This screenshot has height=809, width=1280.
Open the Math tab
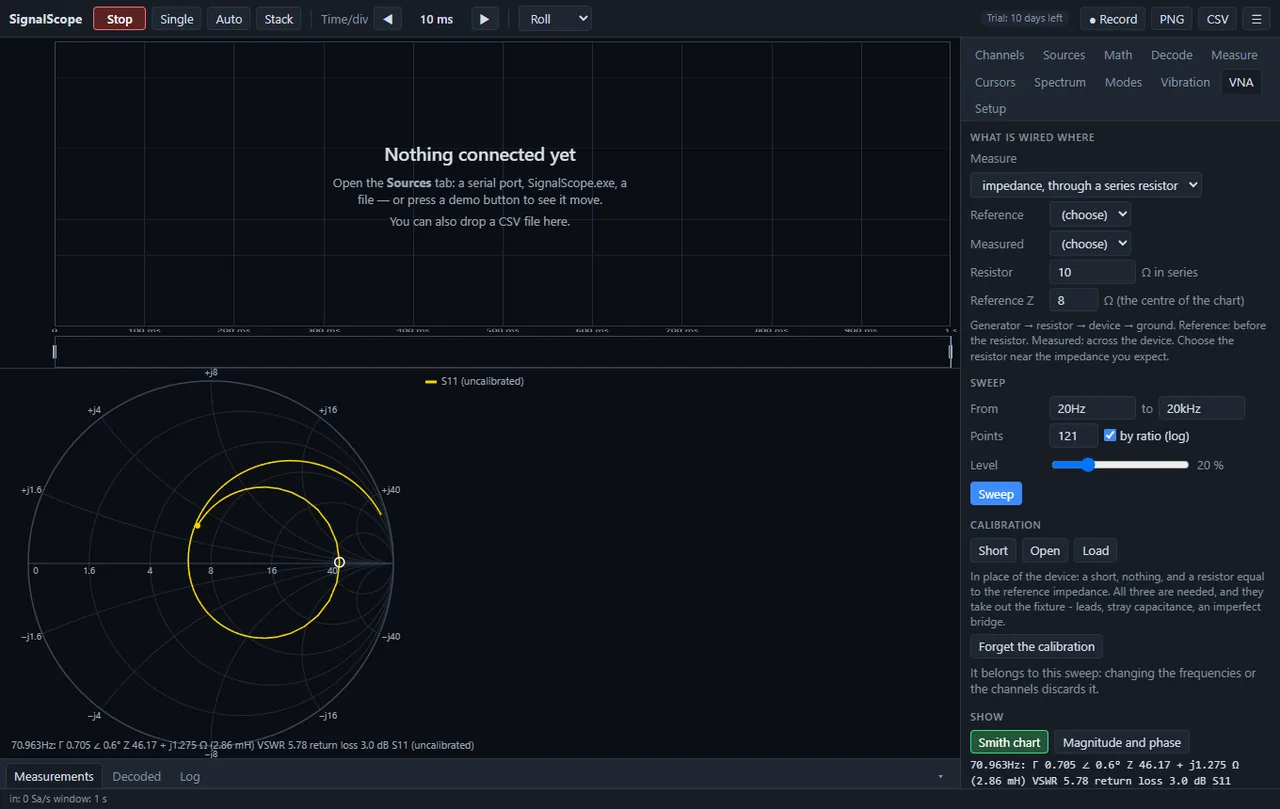tap(1118, 55)
